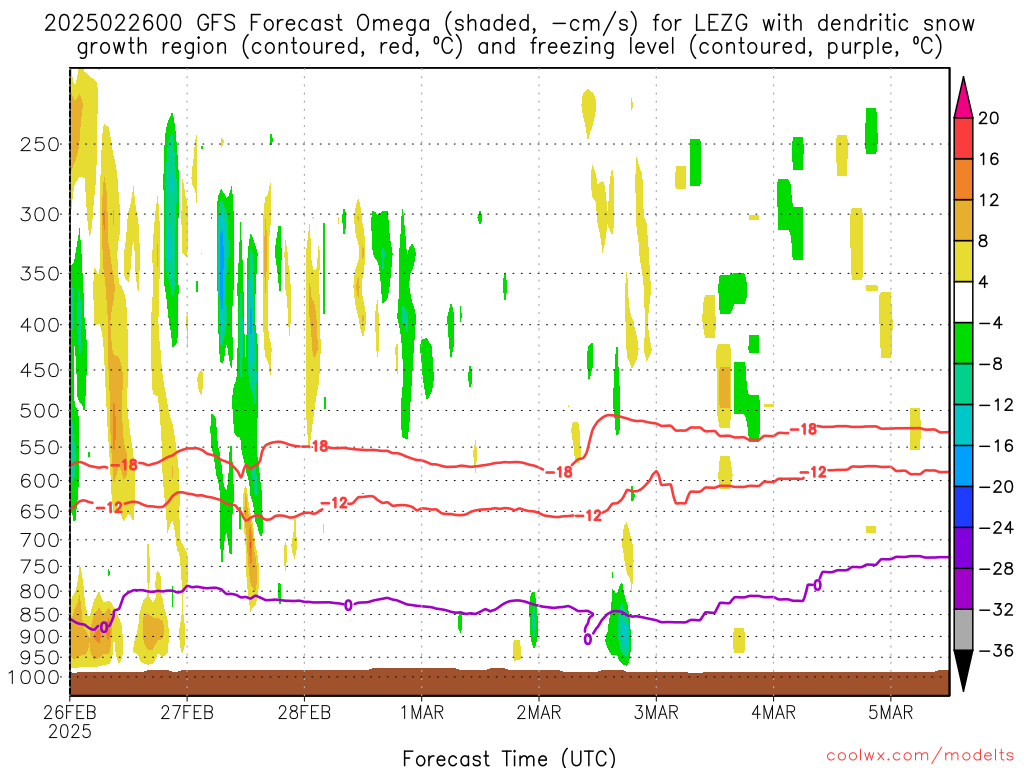Pick the gray -36 to -32 colorbar swatch
This screenshot has height=768, width=1024.
tap(963, 630)
